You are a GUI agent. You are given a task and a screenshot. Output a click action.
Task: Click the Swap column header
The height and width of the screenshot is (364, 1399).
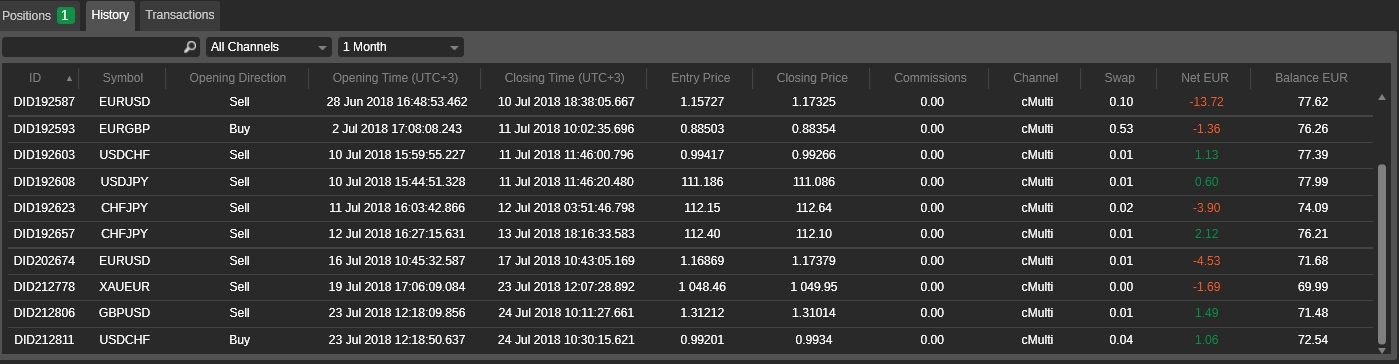1120,78
